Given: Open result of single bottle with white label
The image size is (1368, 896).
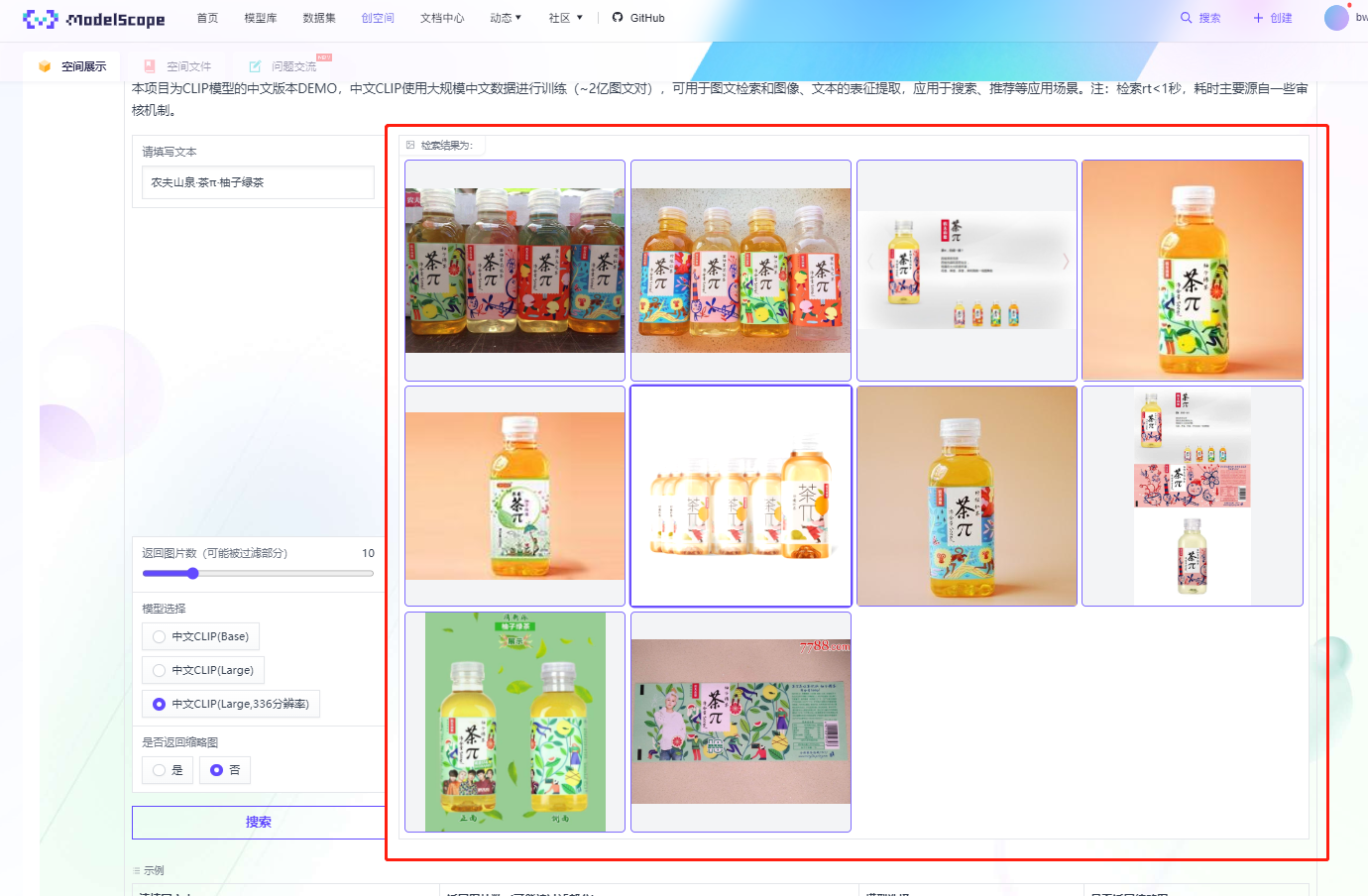Looking at the screenshot, I should point(515,496).
